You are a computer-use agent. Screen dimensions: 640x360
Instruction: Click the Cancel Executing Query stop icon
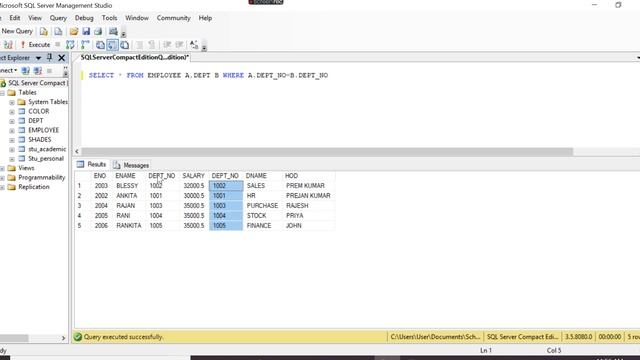58,44
